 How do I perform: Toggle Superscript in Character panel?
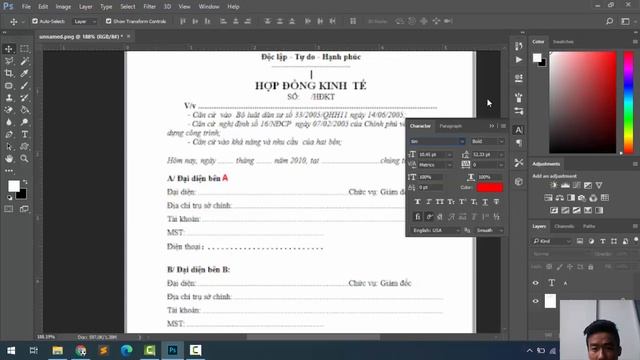(x=462, y=202)
